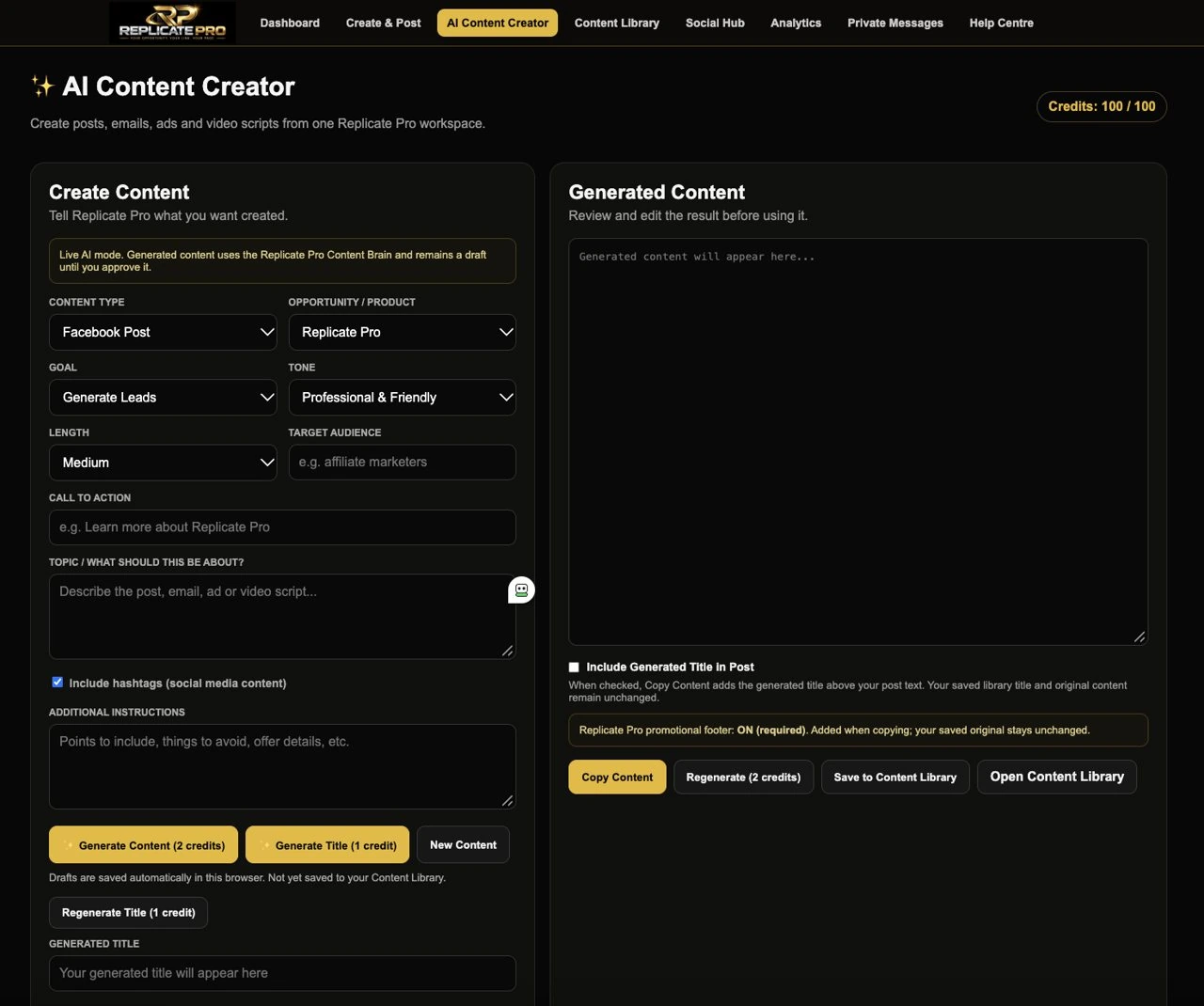This screenshot has width=1204, height=1006.
Task: Click the Credits: 100 / 100 badge
Action: 1101,106
